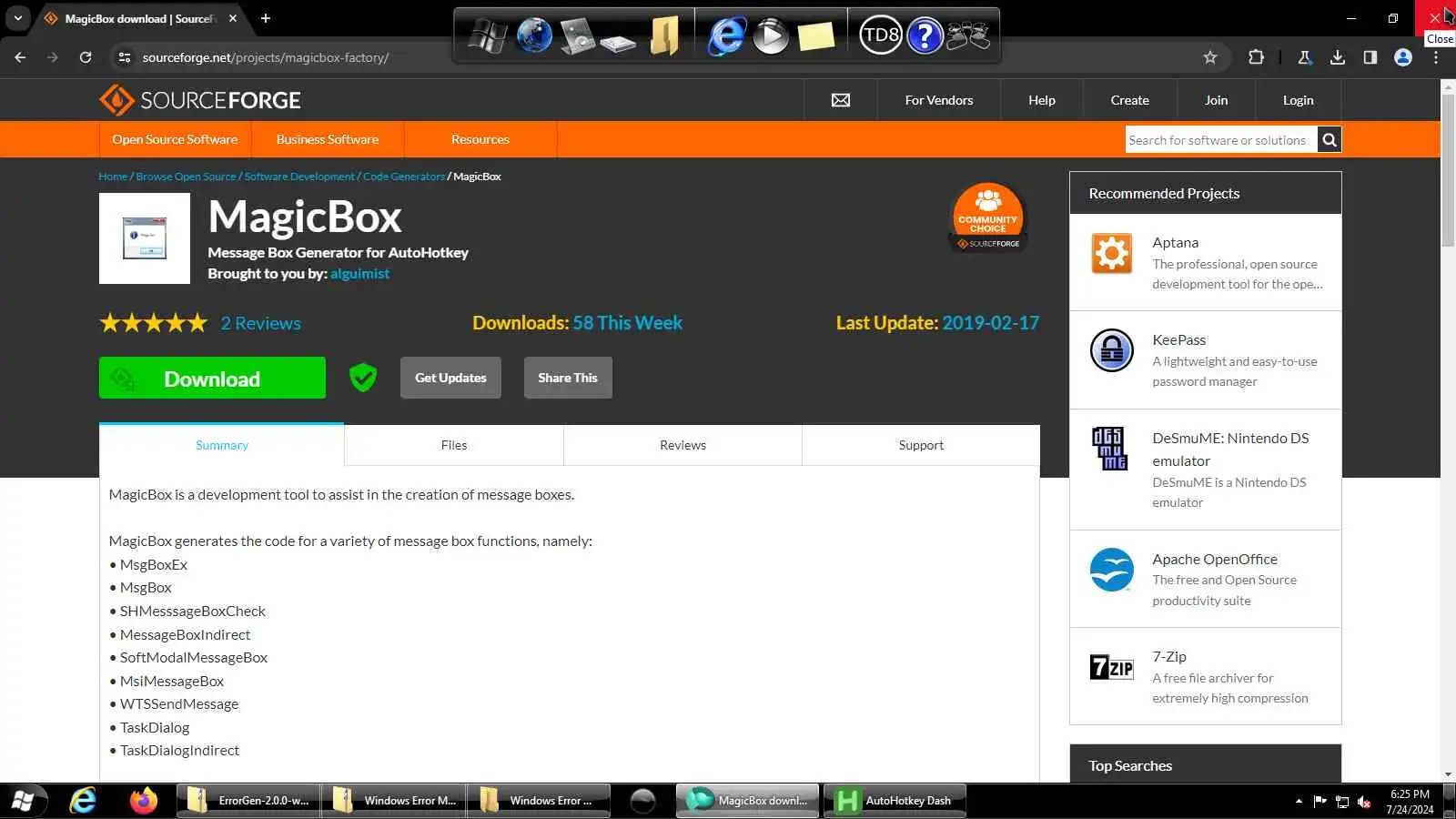Click the Windows logo icon in the top dock
This screenshot has height=819, width=1456.
(x=487, y=36)
